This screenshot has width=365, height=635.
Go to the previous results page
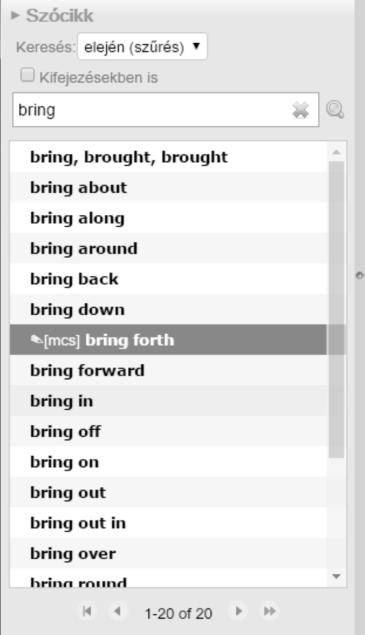pos(117,611)
